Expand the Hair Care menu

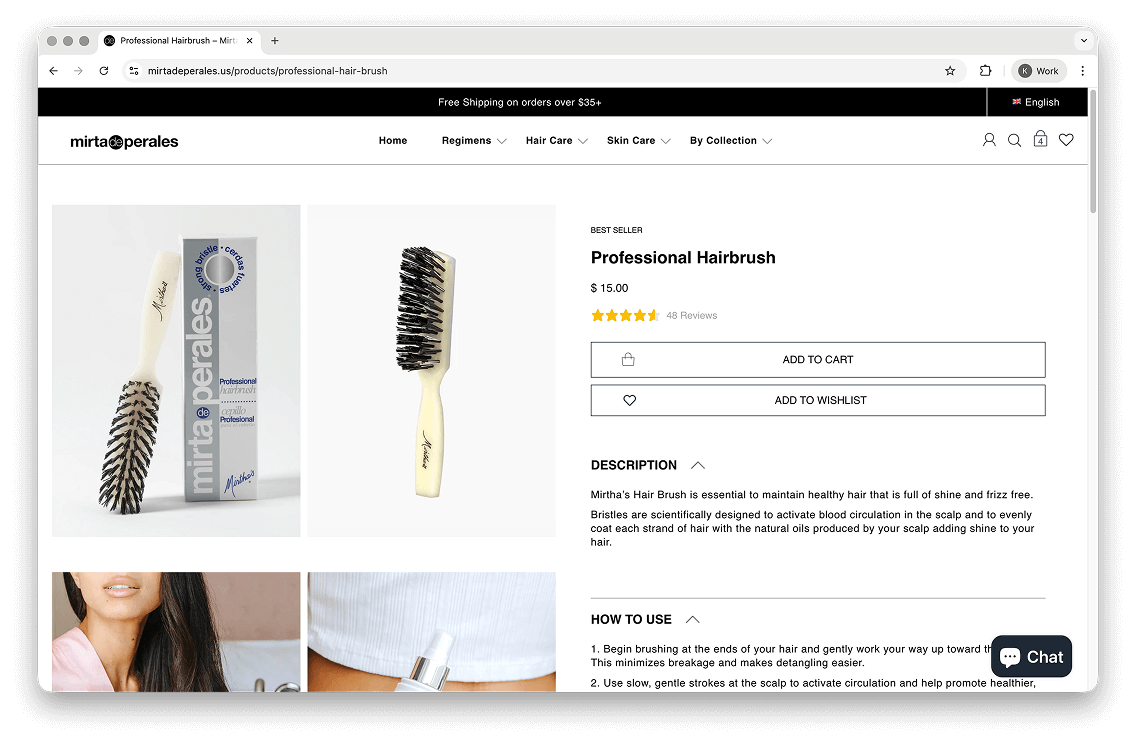click(x=556, y=141)
